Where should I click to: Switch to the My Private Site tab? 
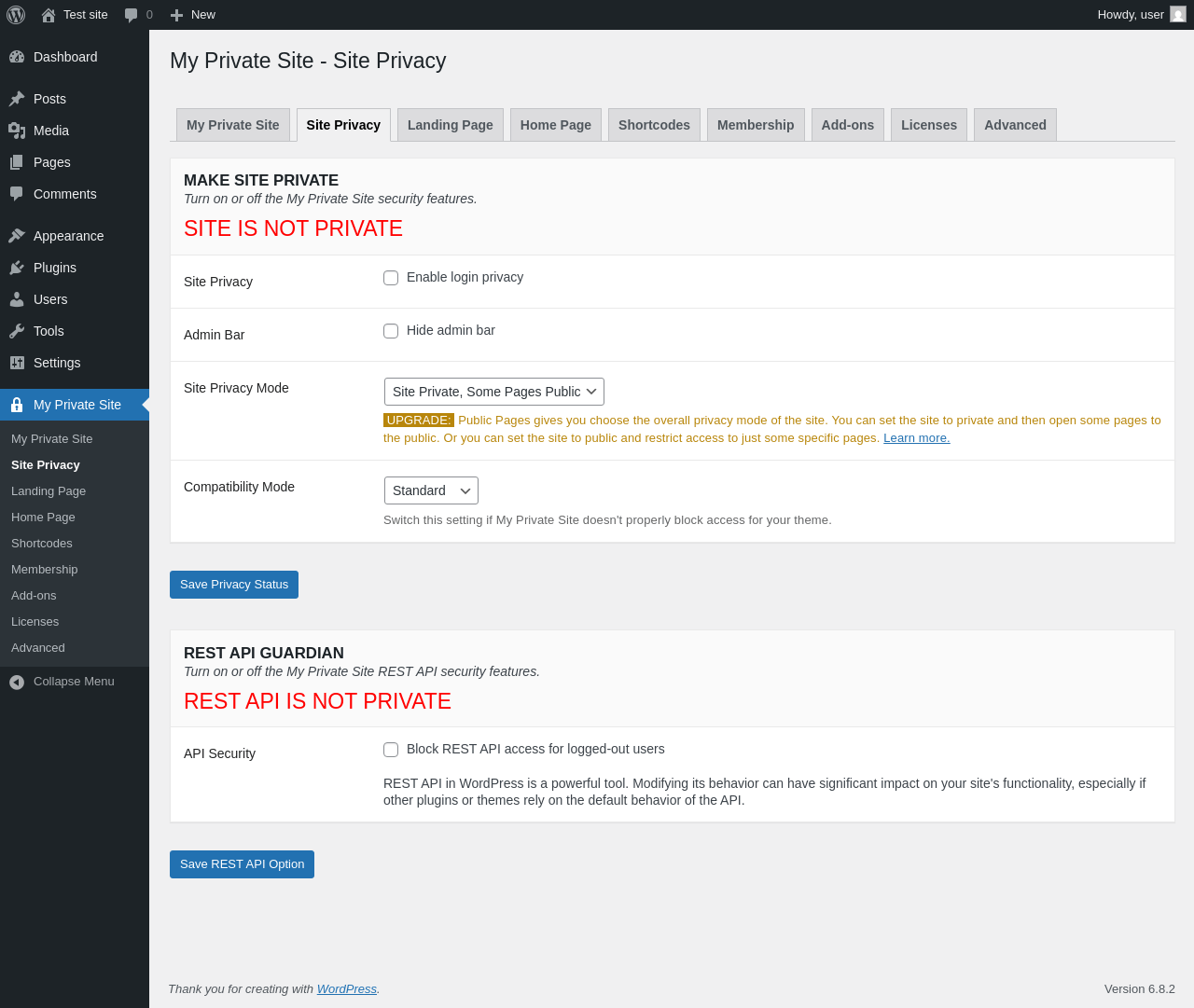(233, 125)
